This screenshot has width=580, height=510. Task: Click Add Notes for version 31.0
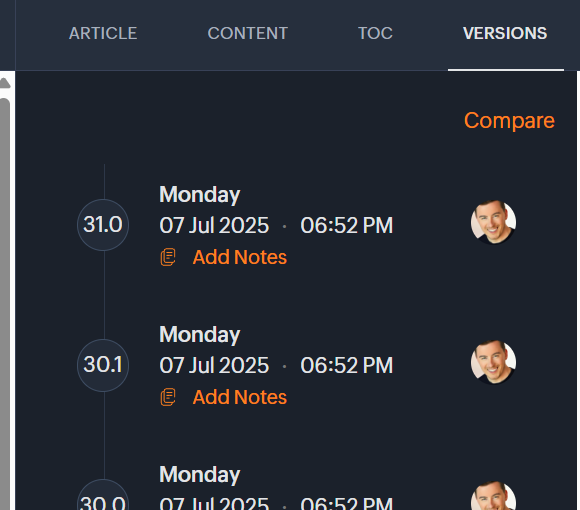[240, 257]
